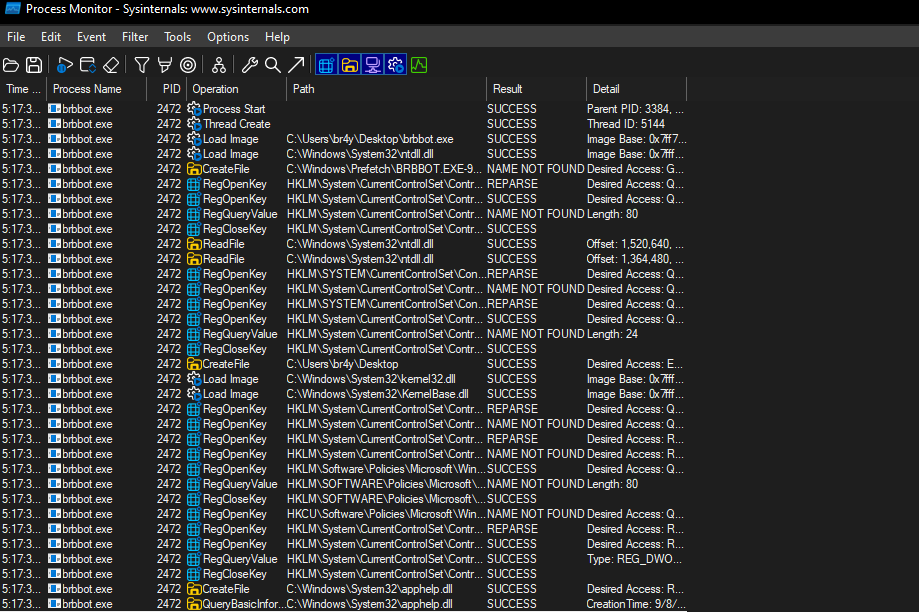Click the Result column header
This screenshot has width=919, height=612.
536,89
